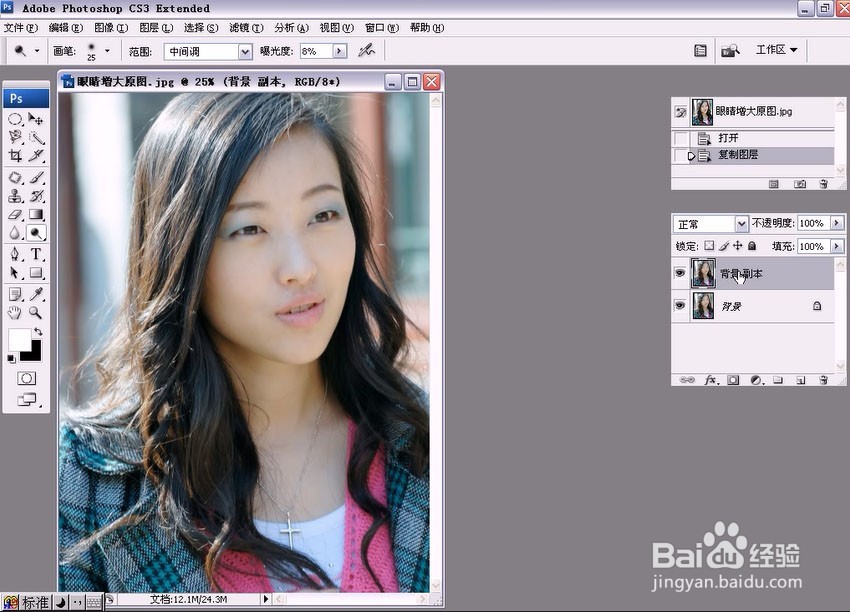Viewport: 850px width, 612px height.
Task: Hide the 背景 副本 layer
Action: (680, 273)
